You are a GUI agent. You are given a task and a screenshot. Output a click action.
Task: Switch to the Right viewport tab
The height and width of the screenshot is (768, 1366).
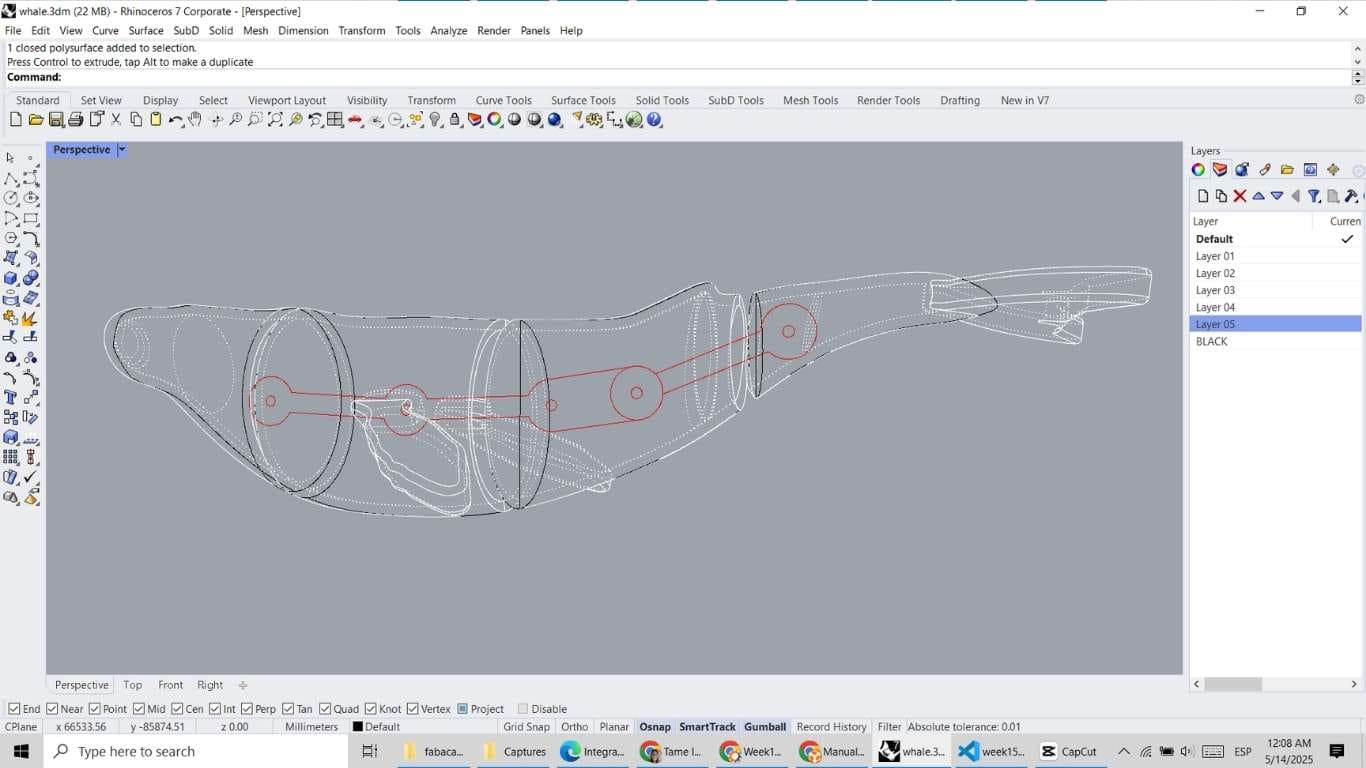(210, 685)
